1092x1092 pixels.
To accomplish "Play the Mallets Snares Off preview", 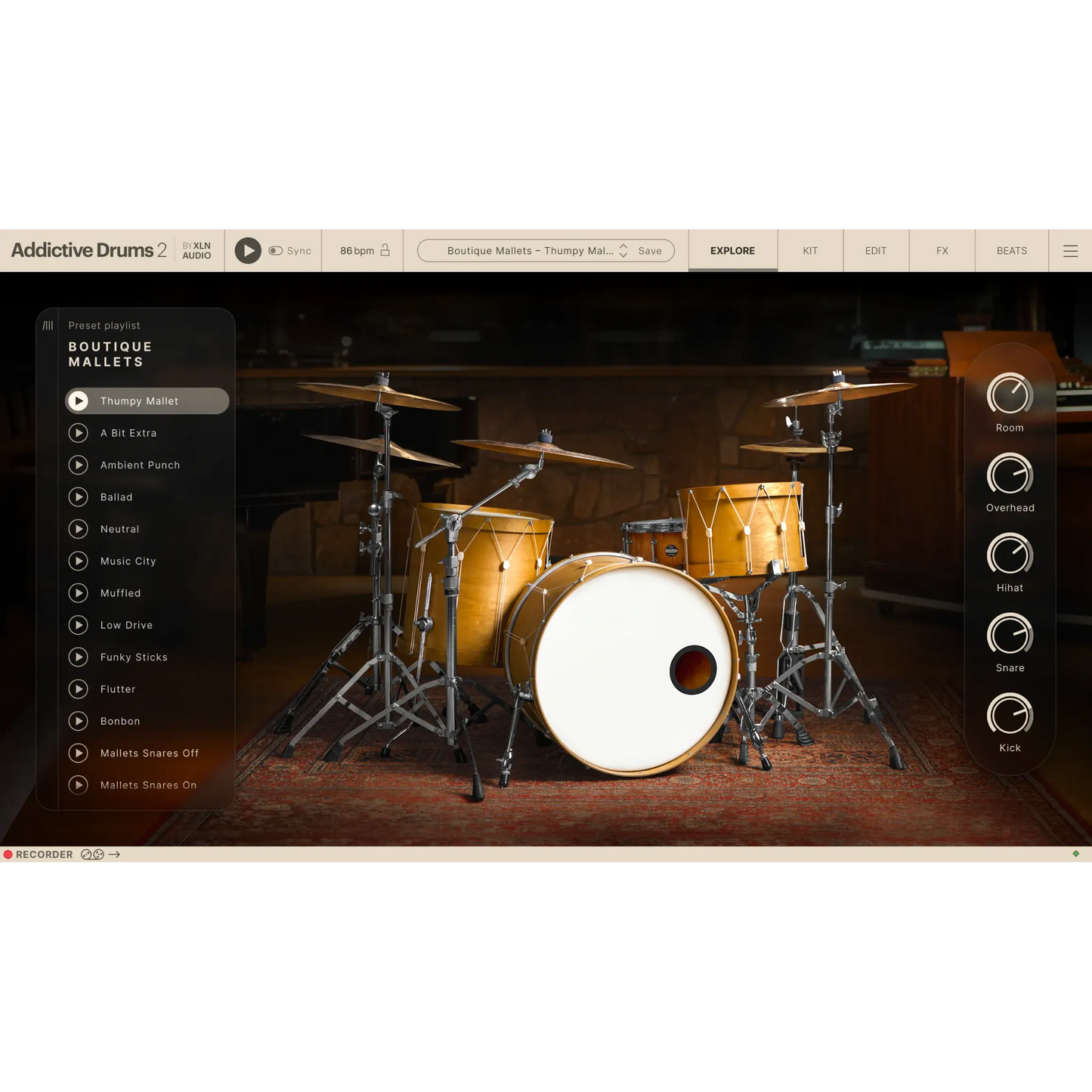I will click(79, 753).
